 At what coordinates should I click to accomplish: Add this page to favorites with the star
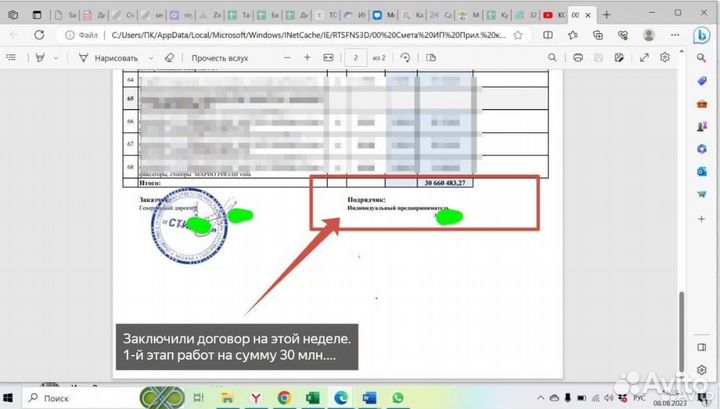[518, 35]
